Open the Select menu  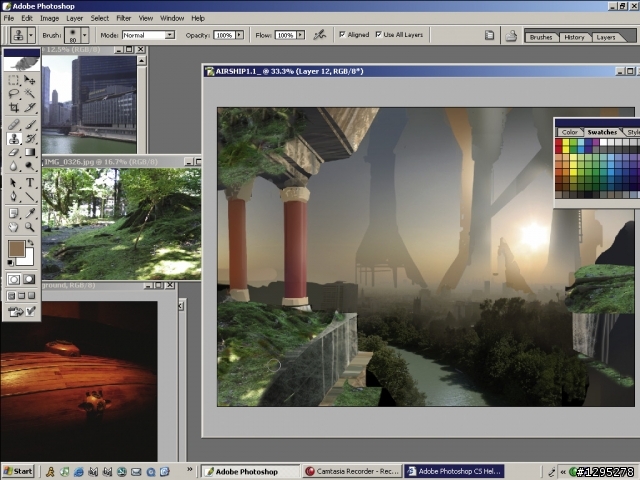tap(100, 18)
